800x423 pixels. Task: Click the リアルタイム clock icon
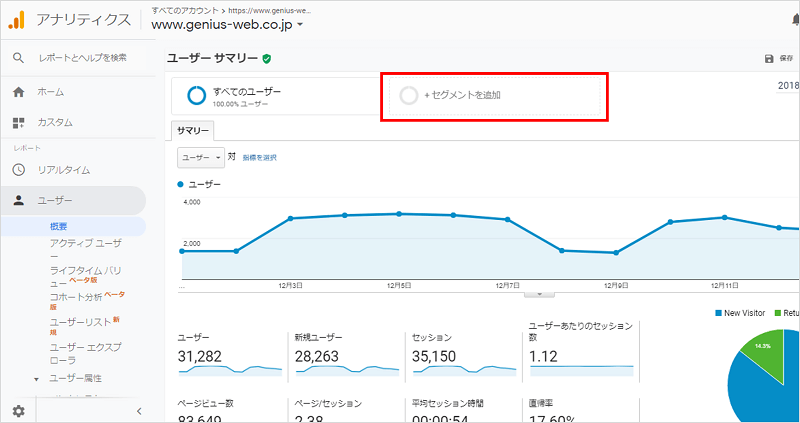click(18, 170)
